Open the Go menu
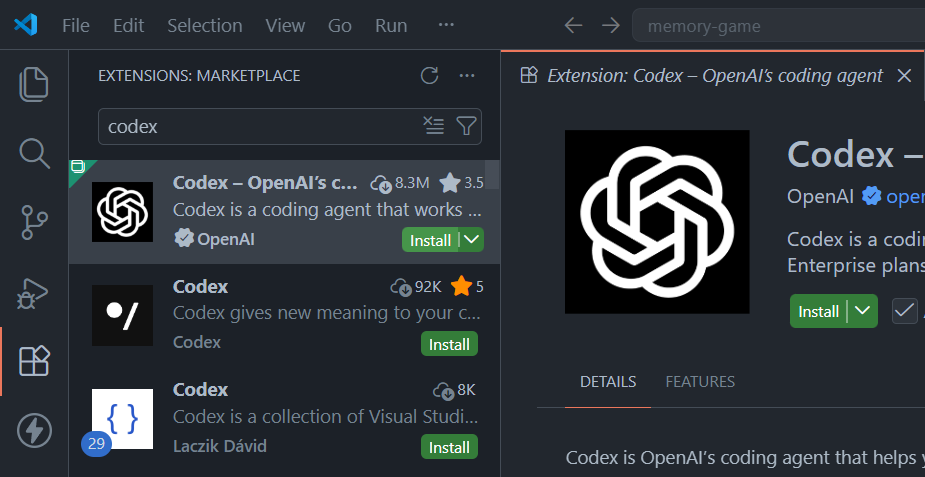Image resolution: width=925 pixels, height=477 pixels. coord(340,25)
